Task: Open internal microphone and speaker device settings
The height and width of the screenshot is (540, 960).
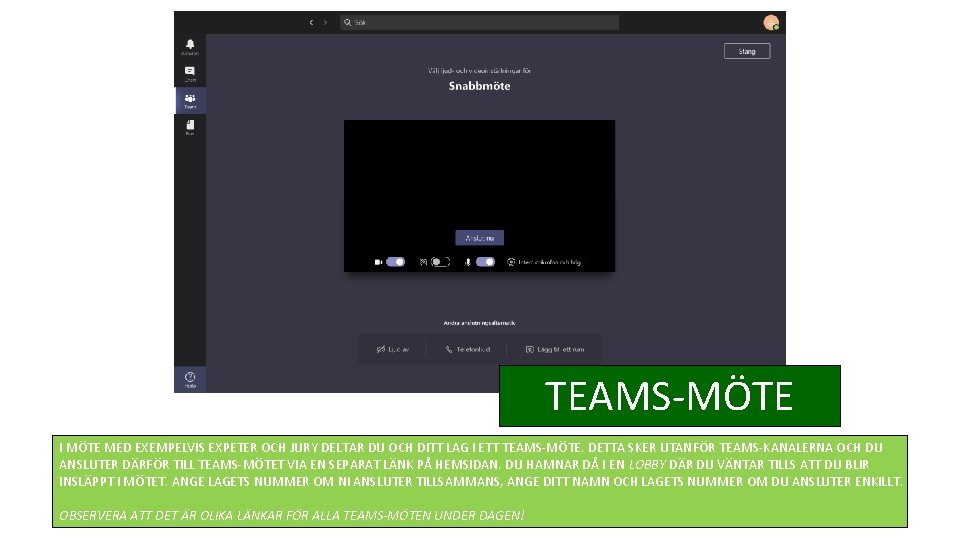Action: coord(544,262)
